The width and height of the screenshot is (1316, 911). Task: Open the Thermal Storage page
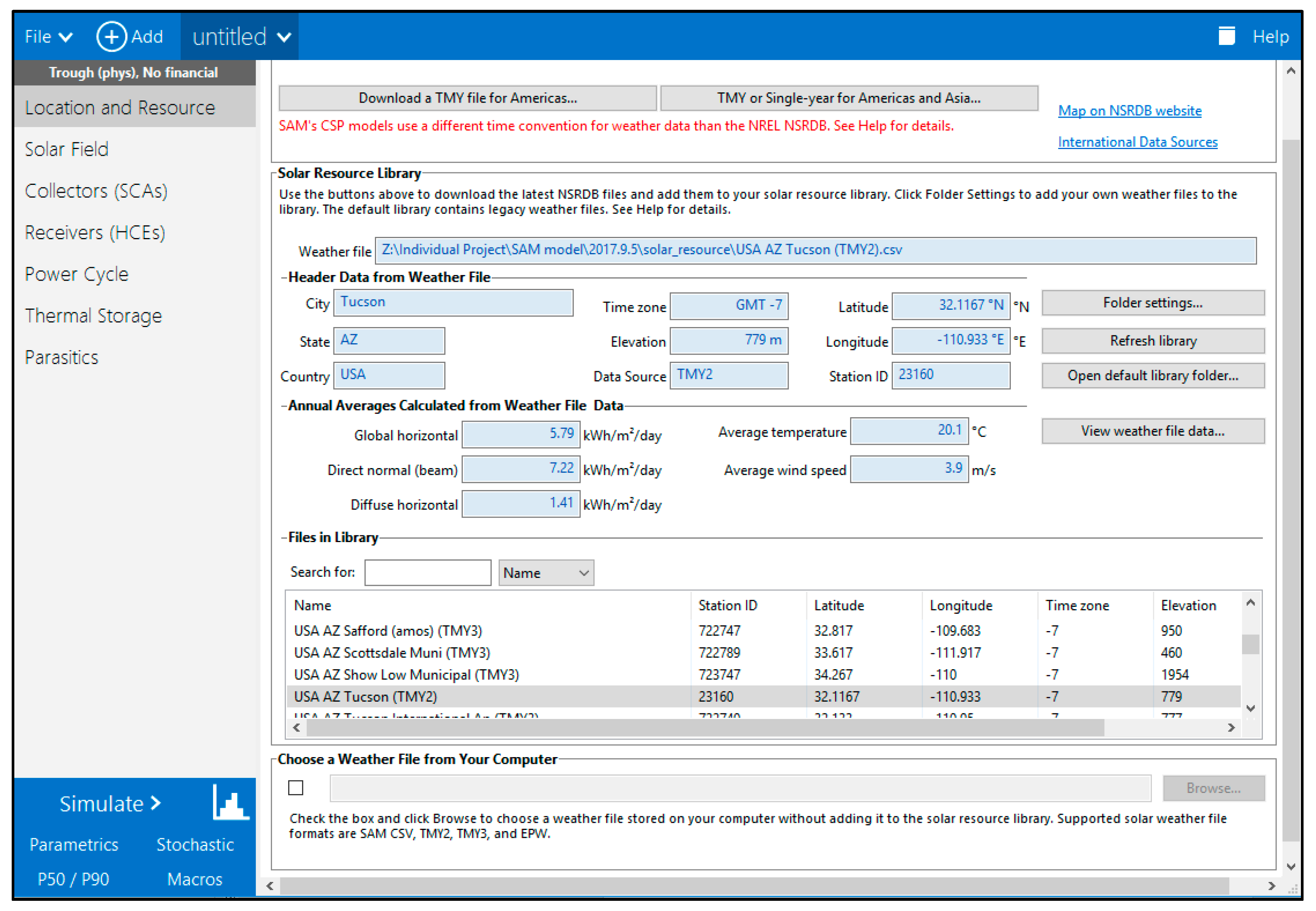tap(94, 316)
